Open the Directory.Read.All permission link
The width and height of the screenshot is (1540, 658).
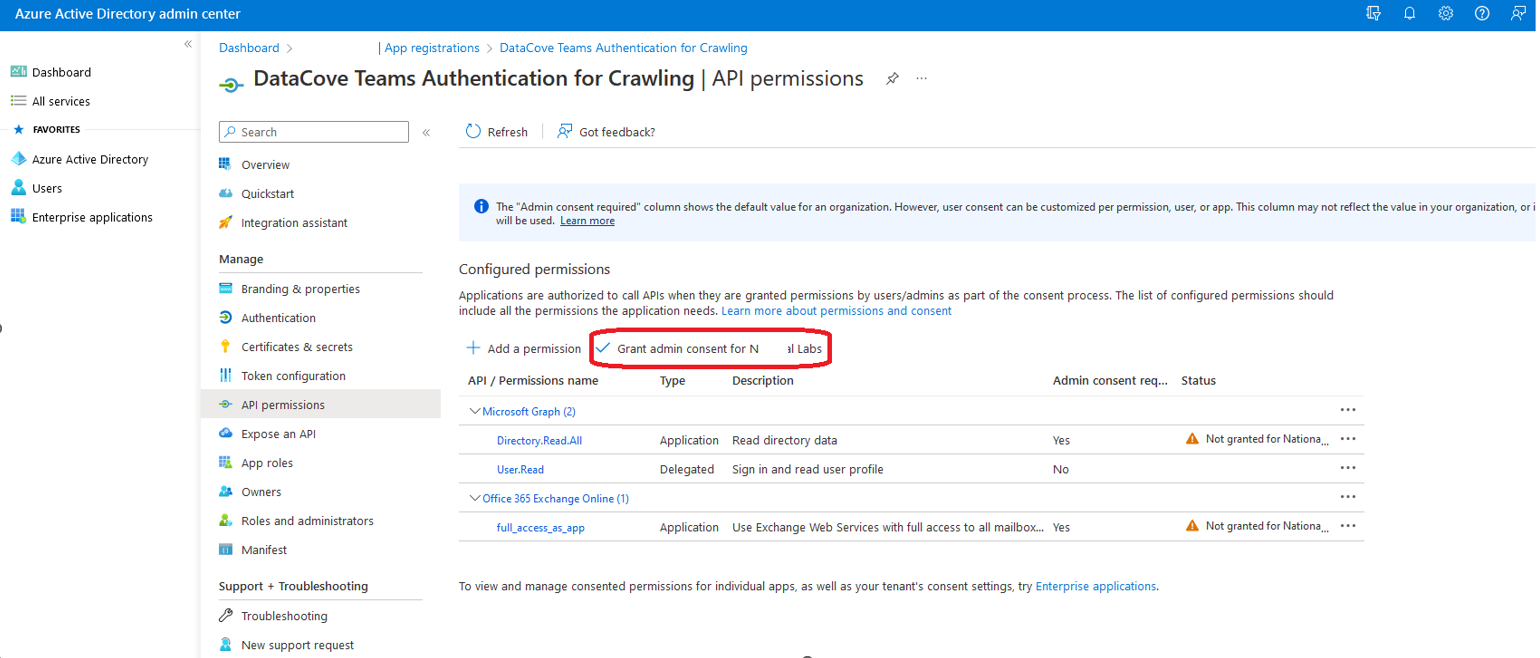coord(539,440)
